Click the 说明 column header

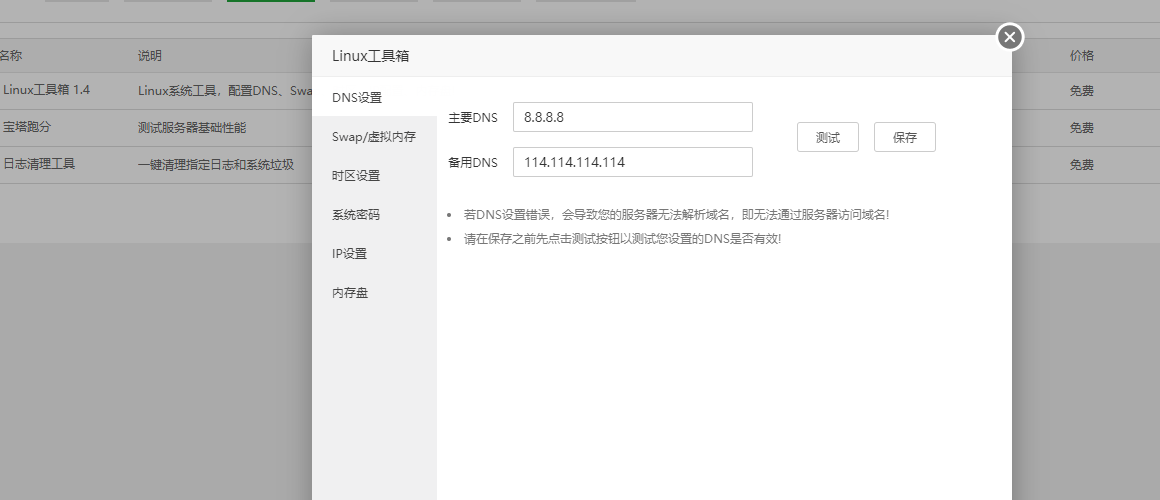point(149,55)
